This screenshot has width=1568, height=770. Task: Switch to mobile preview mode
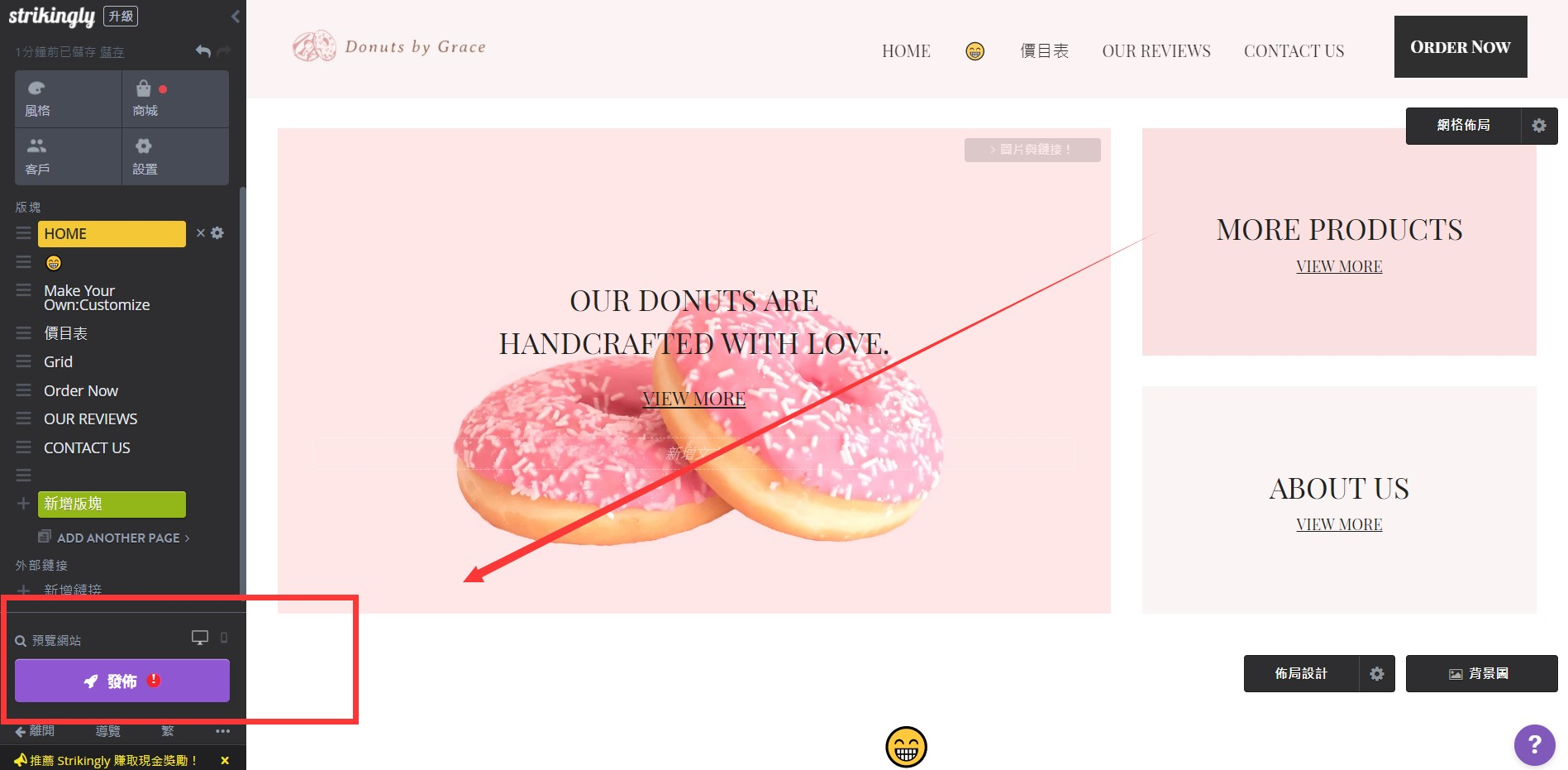pos(224,638)
